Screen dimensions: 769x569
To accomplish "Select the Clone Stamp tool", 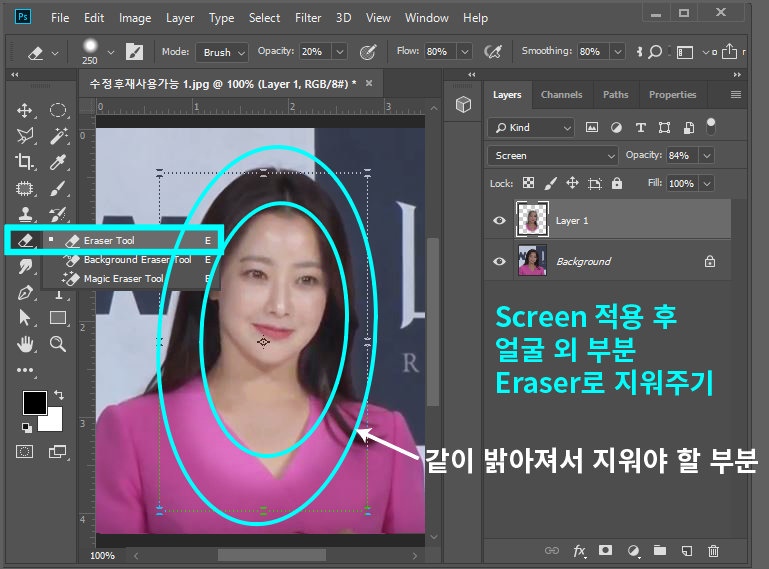I will tap(25, 214).
